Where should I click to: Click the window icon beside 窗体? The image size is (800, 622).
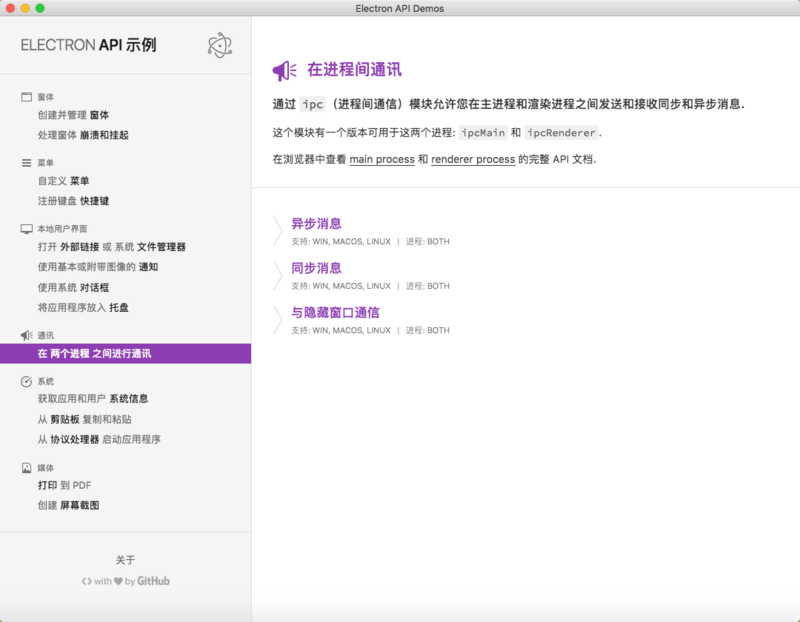click(27, 97)
